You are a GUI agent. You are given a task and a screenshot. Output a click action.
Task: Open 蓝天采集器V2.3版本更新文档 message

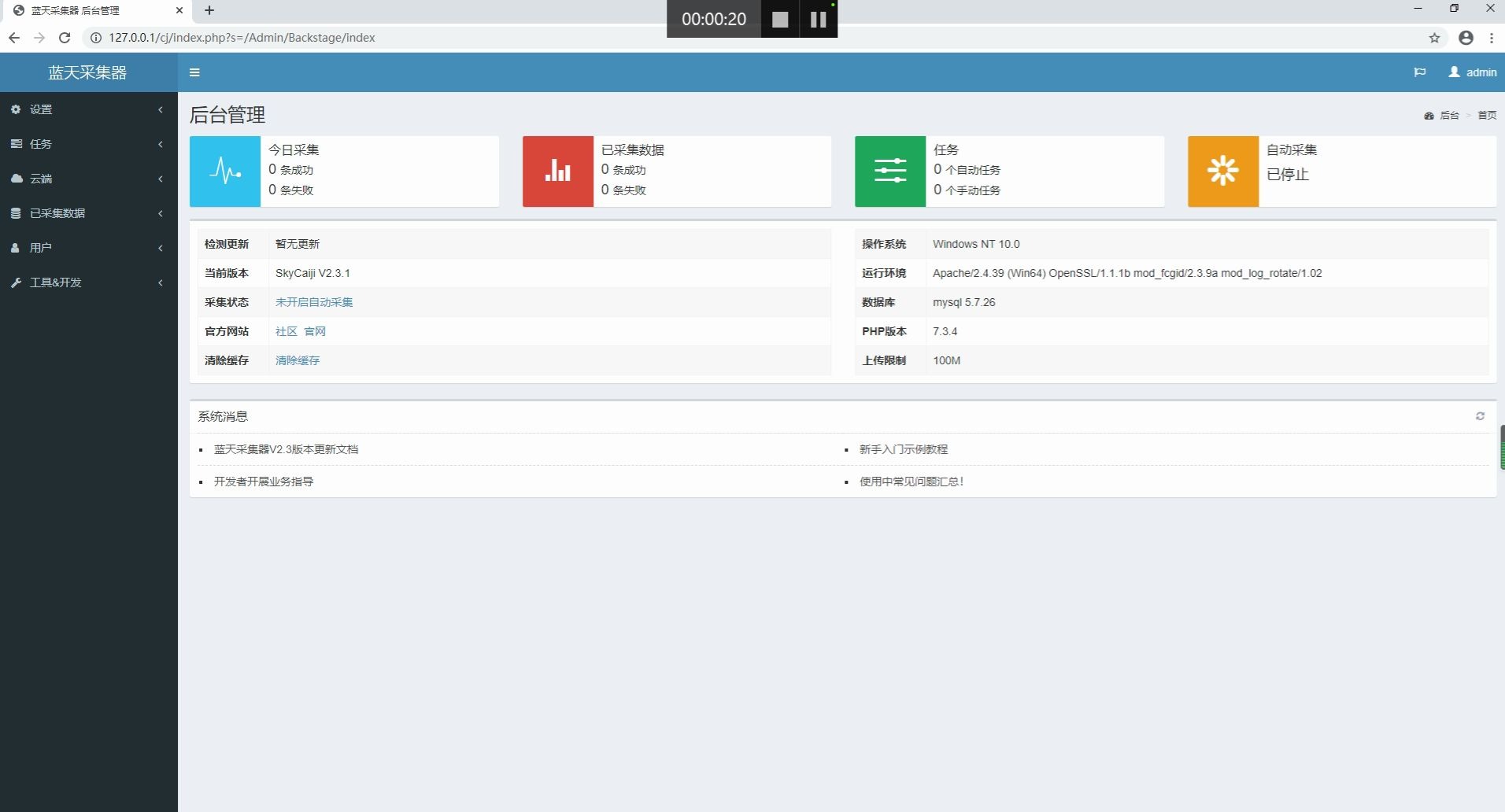tap(286, 449)
